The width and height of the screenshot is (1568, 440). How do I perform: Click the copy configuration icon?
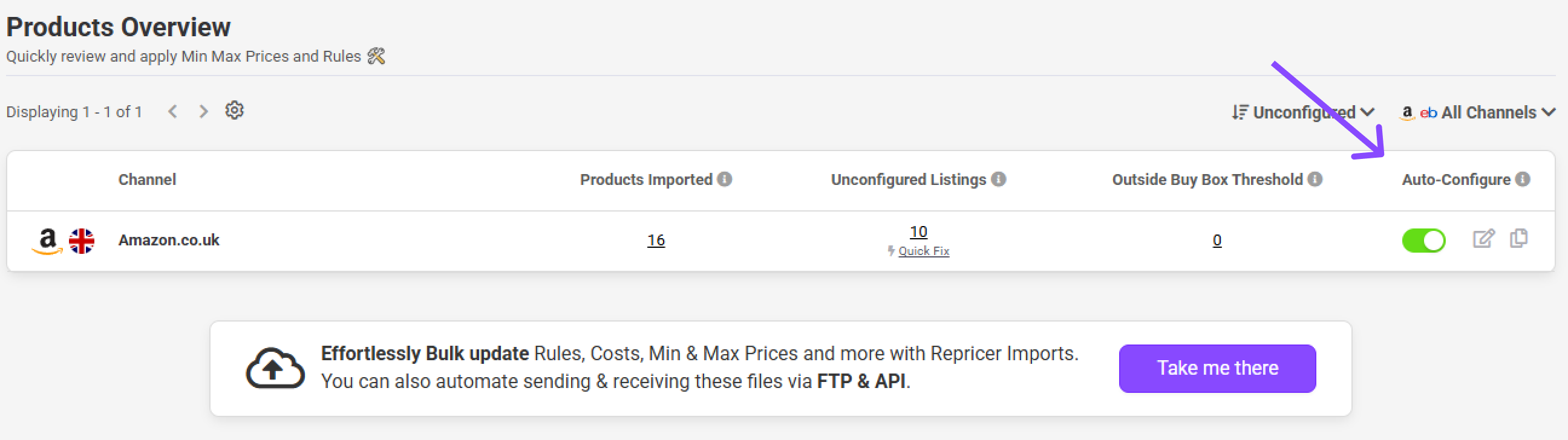point(1518,239)
